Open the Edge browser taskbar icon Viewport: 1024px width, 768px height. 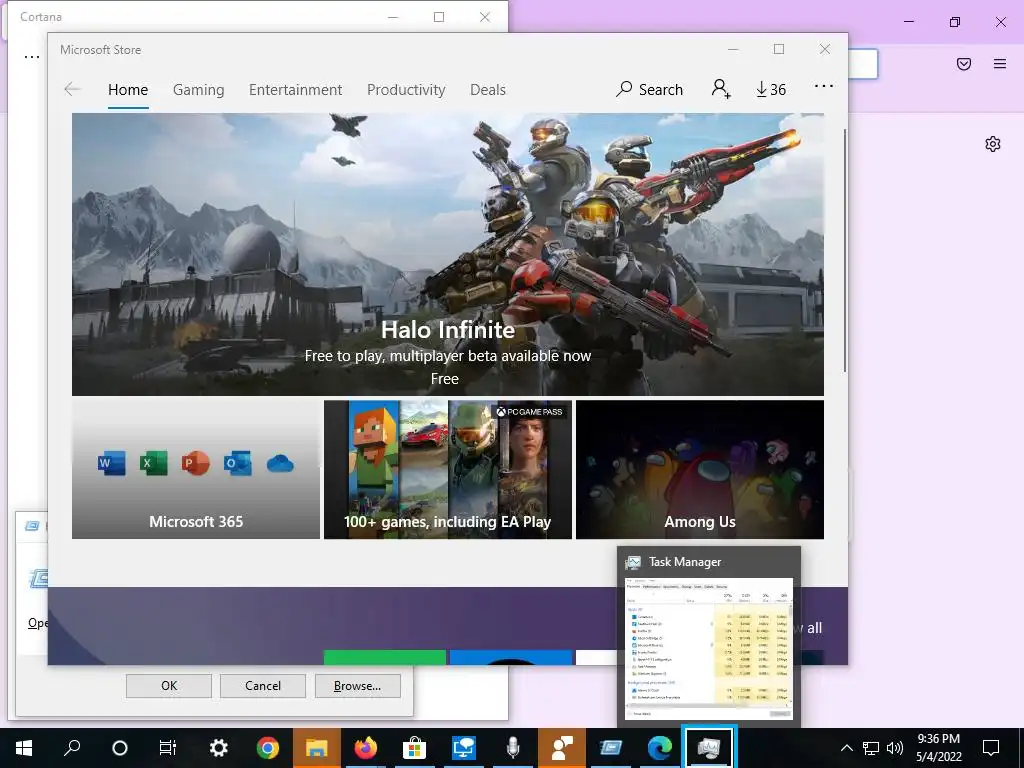(660, 748)
